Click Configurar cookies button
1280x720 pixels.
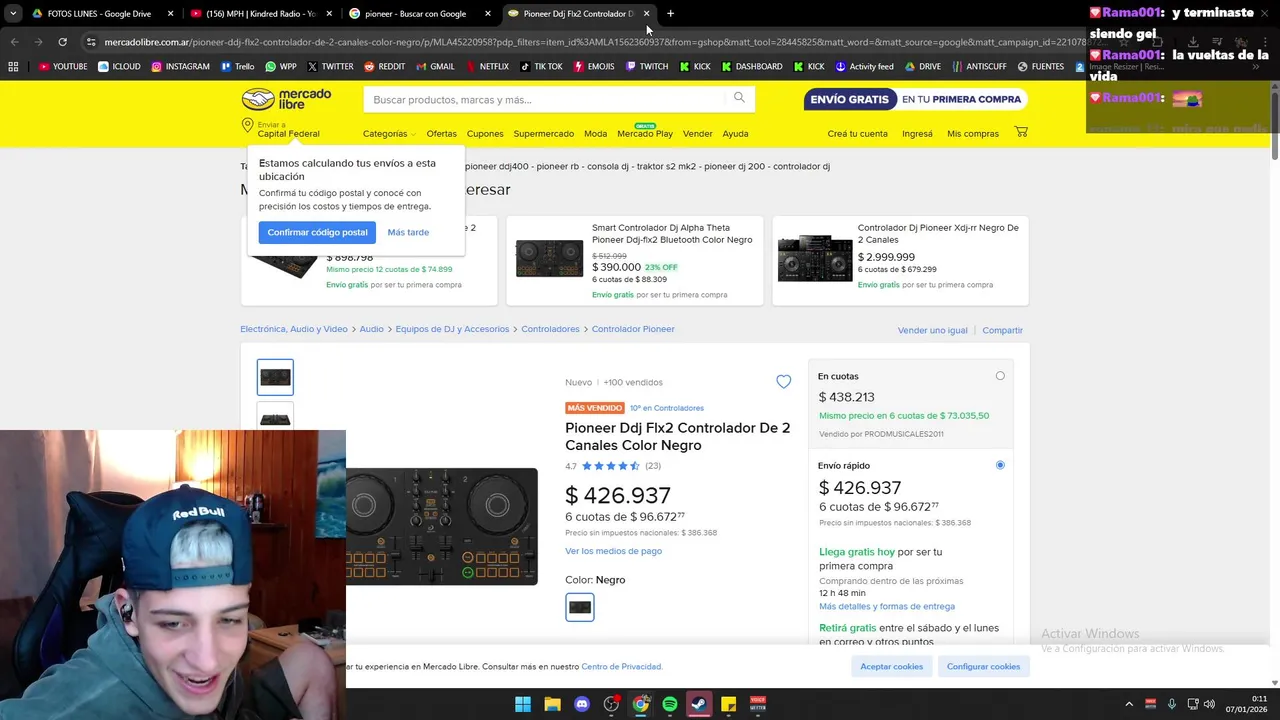coord(983,666)
